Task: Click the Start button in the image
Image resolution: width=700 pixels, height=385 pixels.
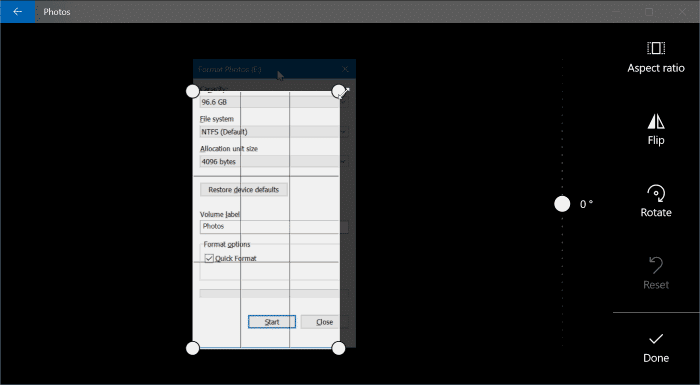Action: tap(272, 322)
